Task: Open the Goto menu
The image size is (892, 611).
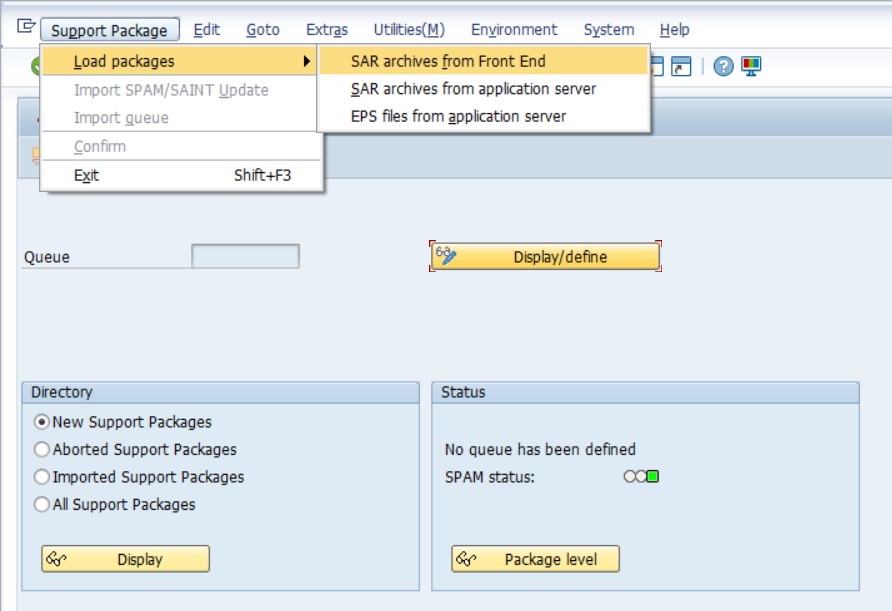Action: coord(263,30)
